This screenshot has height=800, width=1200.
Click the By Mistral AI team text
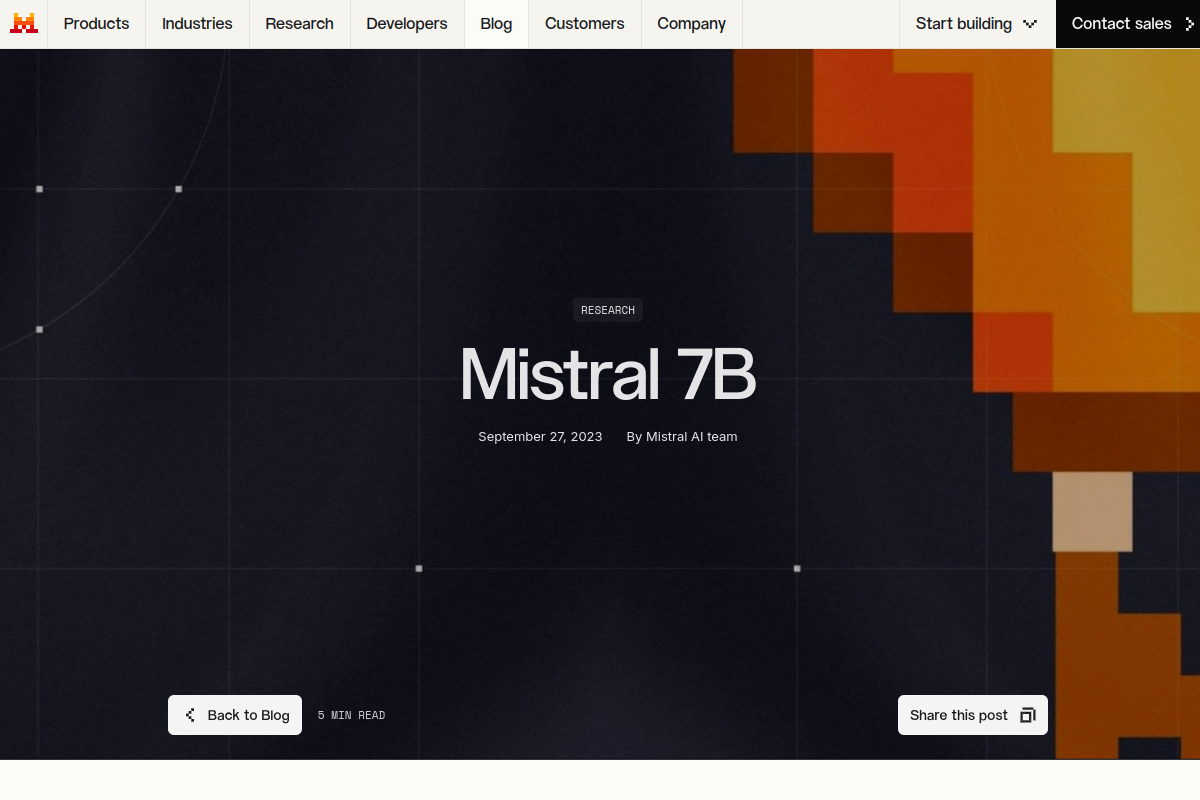(682, 437)
